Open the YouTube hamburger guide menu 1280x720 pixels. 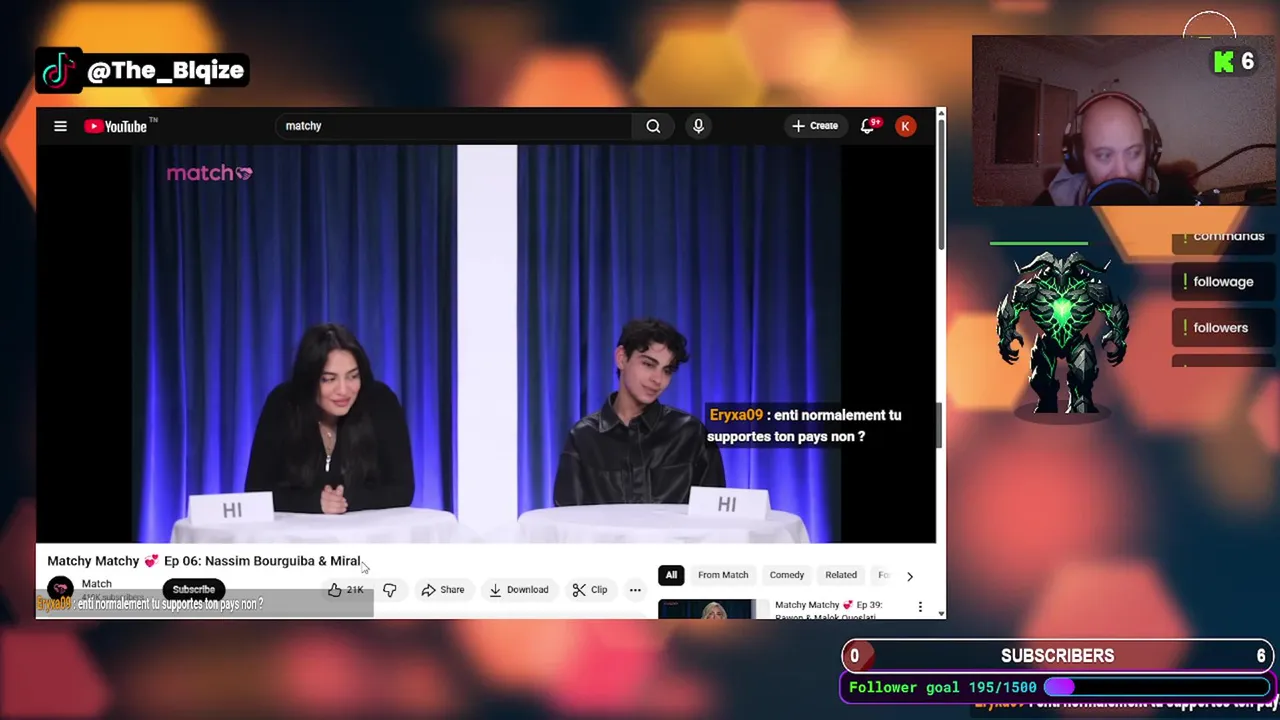click(60, 126)
